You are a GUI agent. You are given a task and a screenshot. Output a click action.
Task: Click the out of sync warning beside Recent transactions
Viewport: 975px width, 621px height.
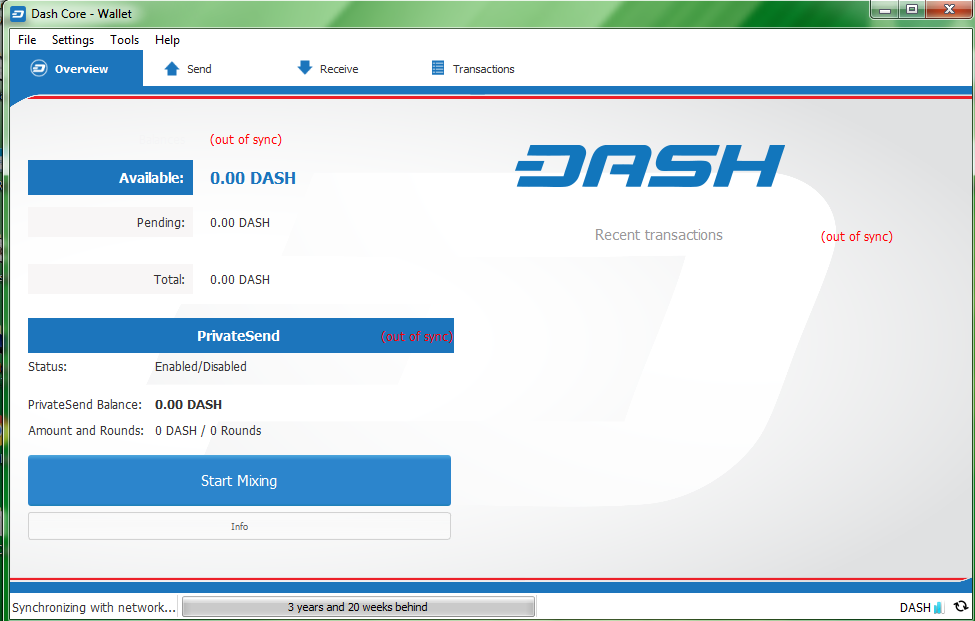(x=857, y=236)
